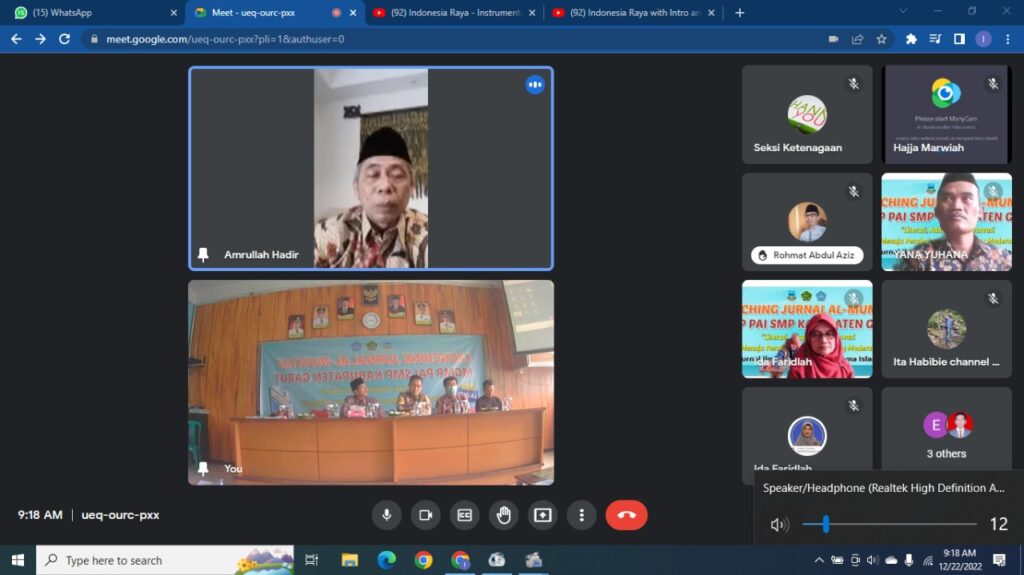Click the speaker volume slider
Viewport: 1024px width, 575px height.
[889, 524]
